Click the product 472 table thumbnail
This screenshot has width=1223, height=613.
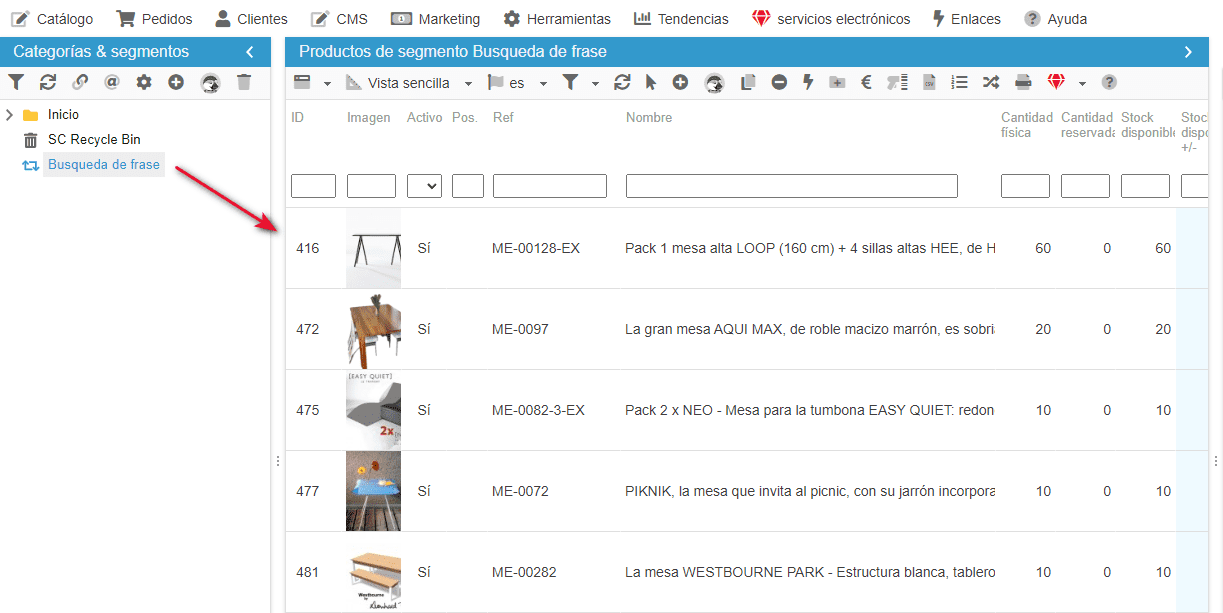point(373,329)
